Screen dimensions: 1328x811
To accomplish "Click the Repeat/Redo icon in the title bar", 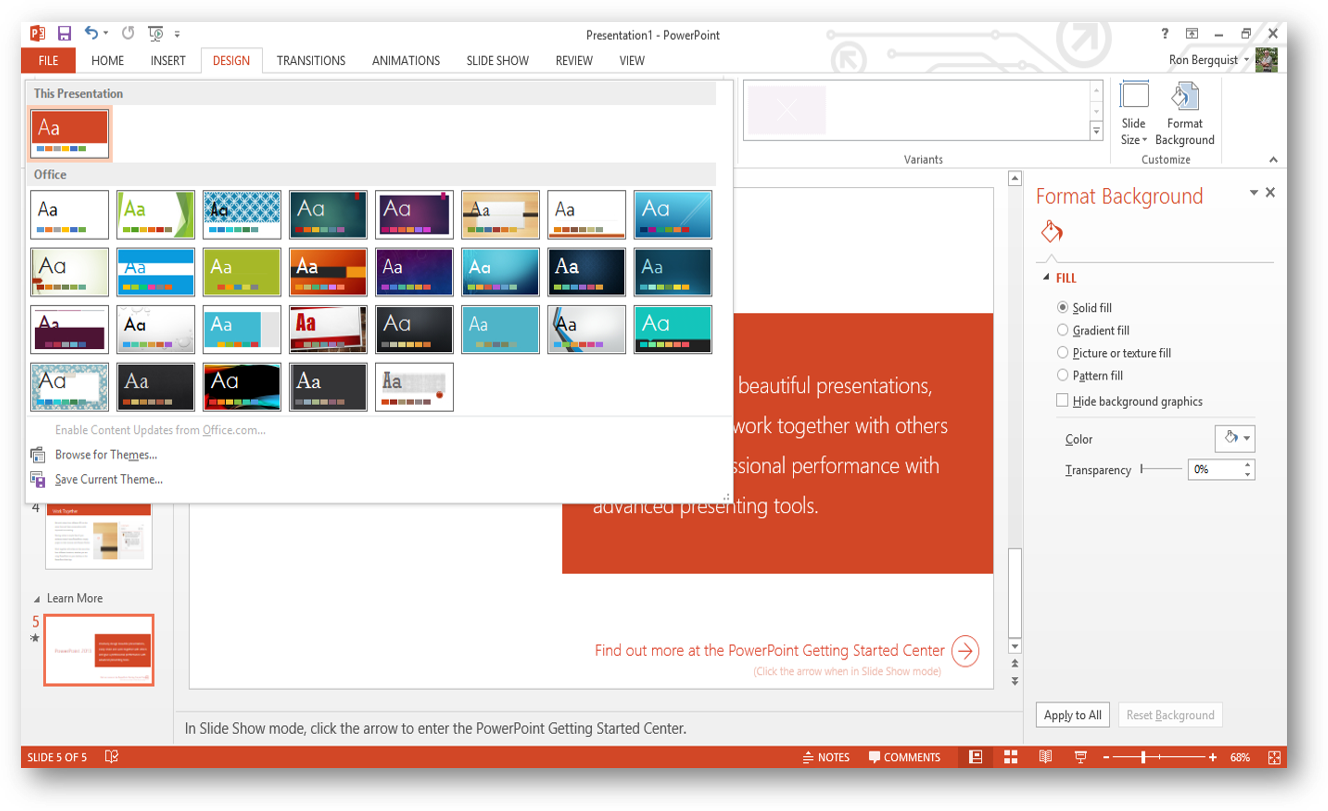I will tap(128, 34).
